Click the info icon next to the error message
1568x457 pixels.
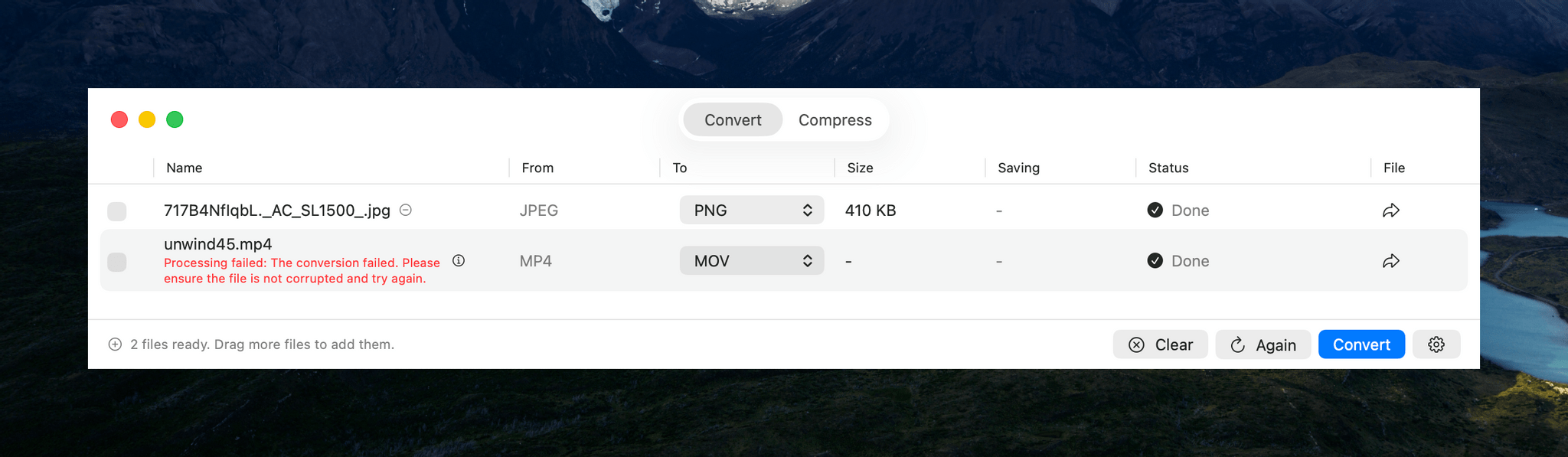459,260
